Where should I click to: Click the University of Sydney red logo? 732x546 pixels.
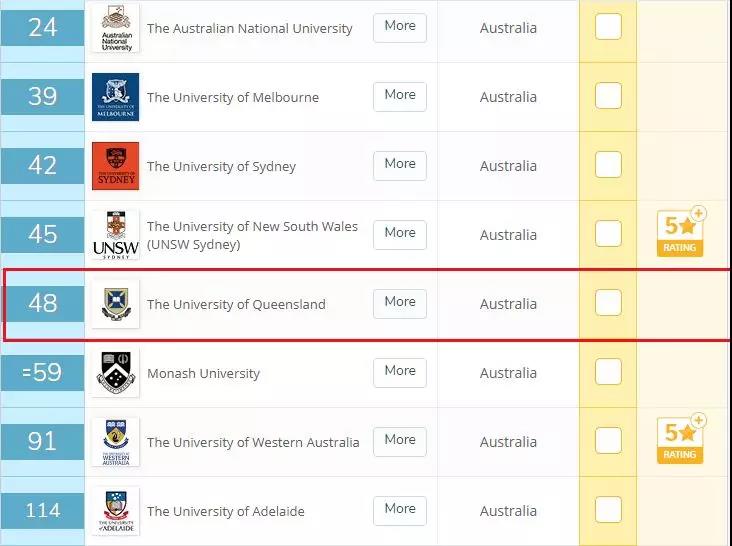coord(115,166)
